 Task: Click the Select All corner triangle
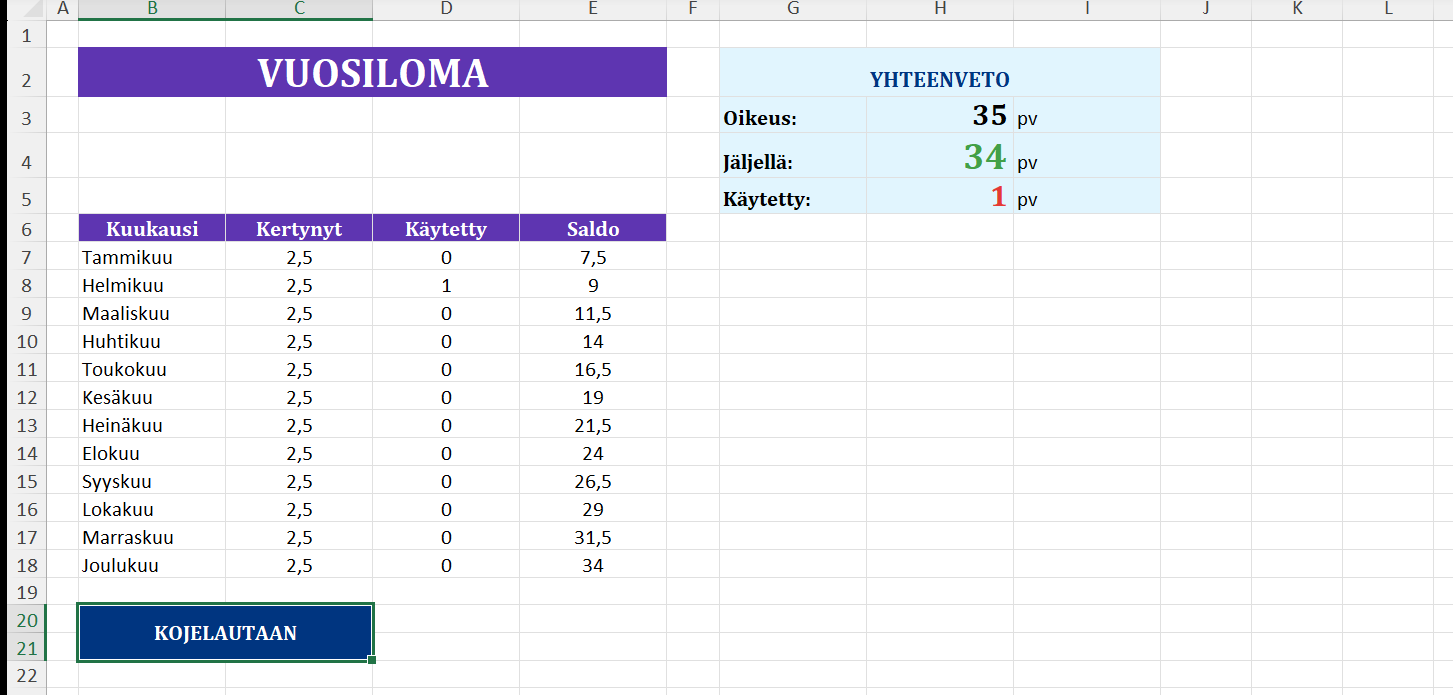click(23, 10)
